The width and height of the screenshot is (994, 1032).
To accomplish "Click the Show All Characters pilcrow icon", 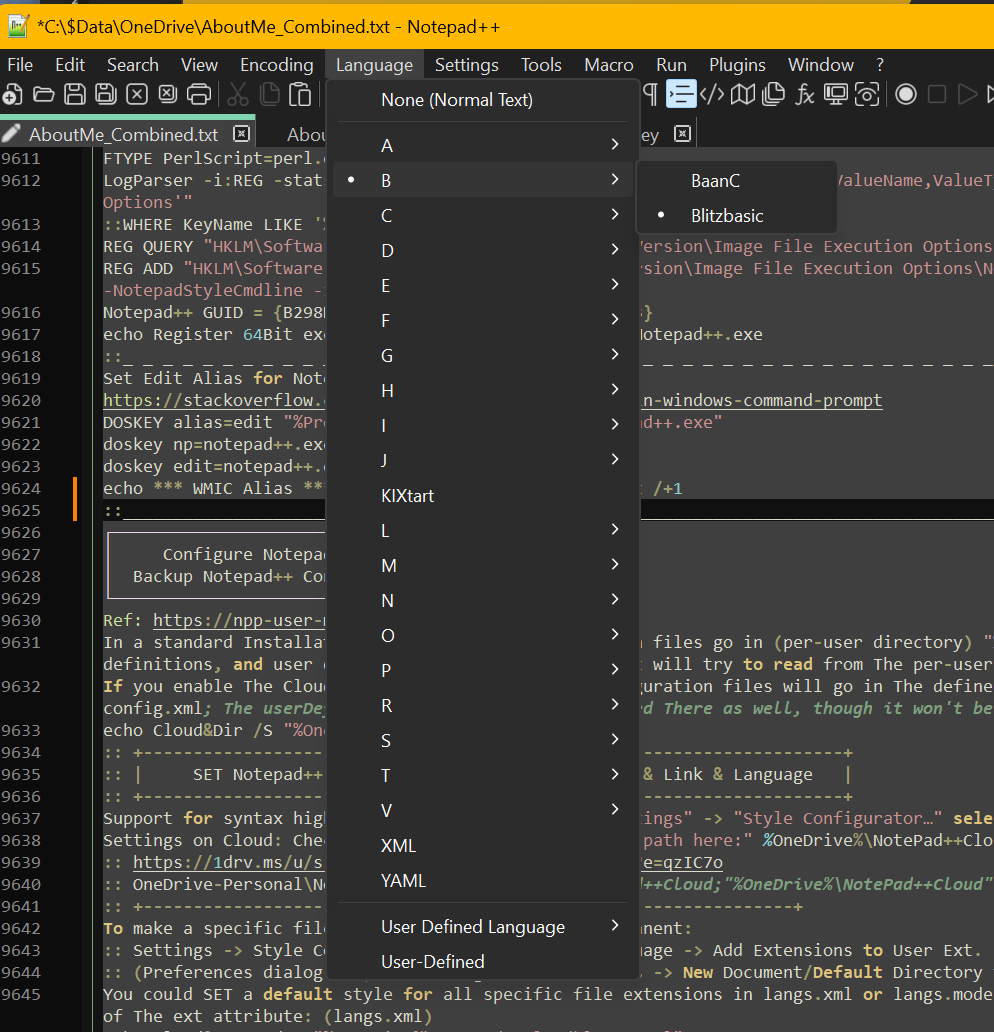I will tap(650, 95).
